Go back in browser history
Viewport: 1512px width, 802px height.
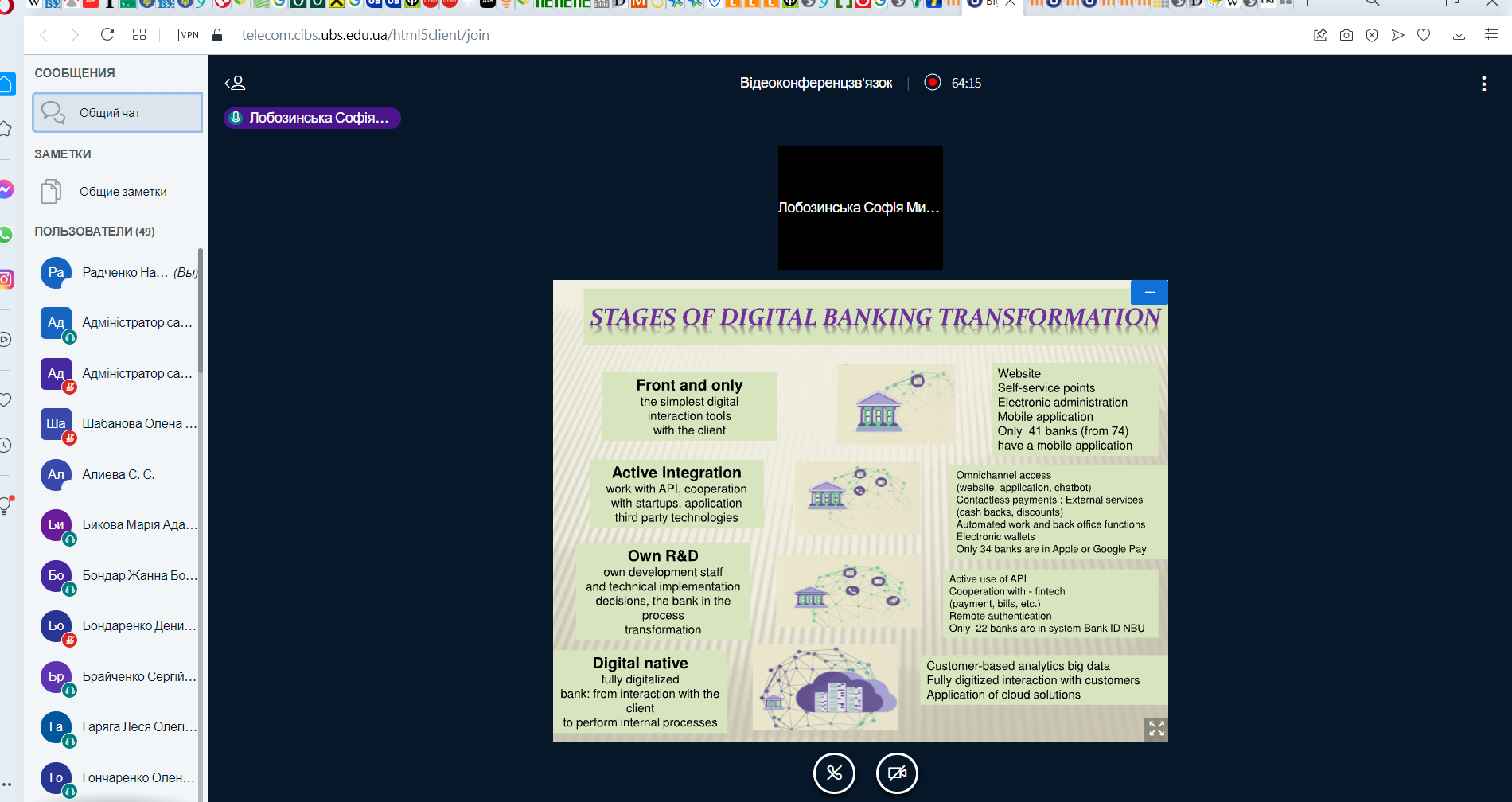point(45,35)
